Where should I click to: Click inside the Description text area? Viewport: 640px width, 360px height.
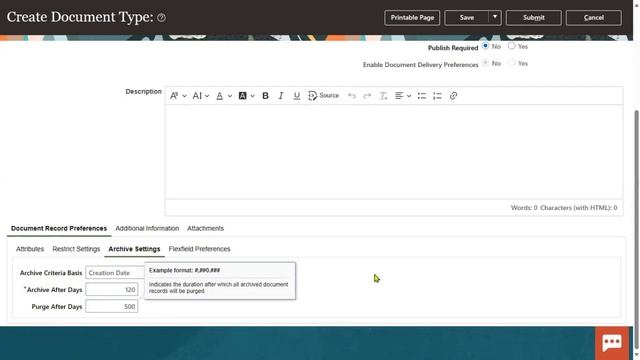[x=394, y=151]
